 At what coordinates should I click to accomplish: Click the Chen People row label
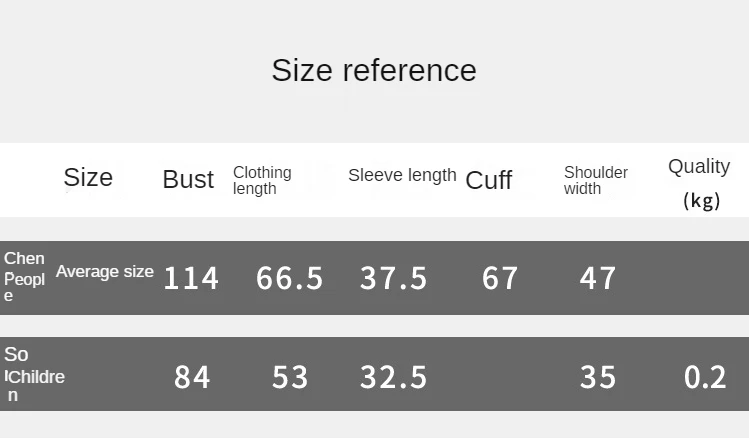click(x=24, y=277)
